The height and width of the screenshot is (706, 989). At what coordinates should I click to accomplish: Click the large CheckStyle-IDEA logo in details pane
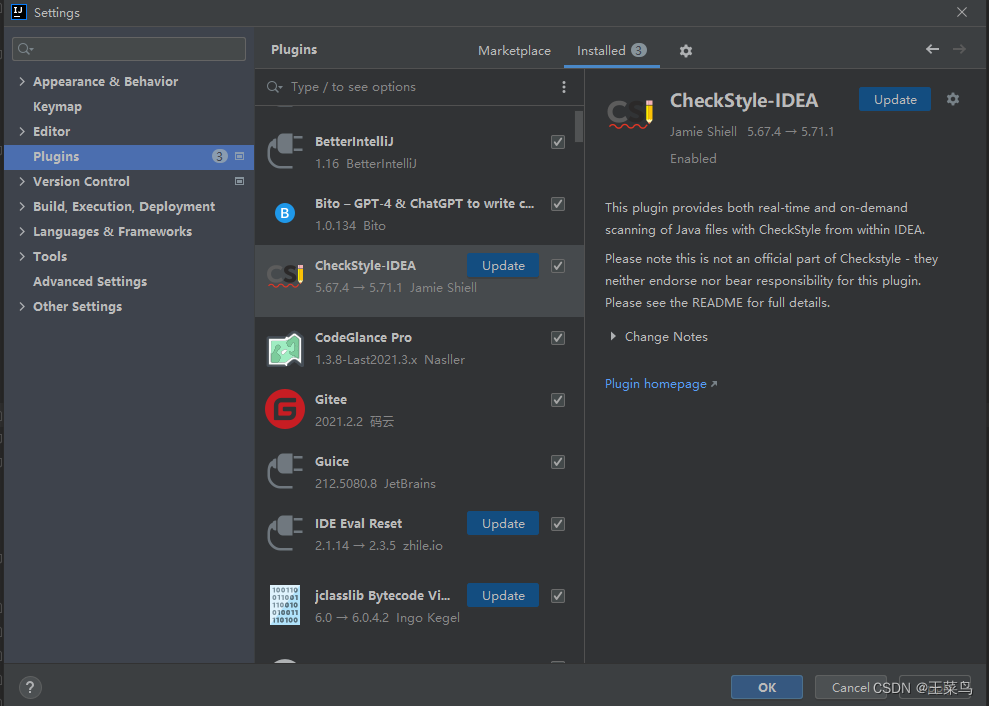point(630,114)
